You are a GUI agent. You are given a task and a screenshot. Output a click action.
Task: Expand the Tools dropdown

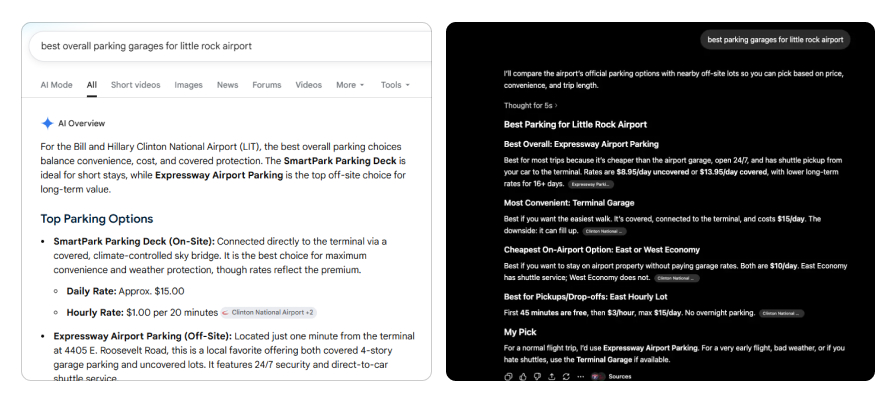(395, 85)
